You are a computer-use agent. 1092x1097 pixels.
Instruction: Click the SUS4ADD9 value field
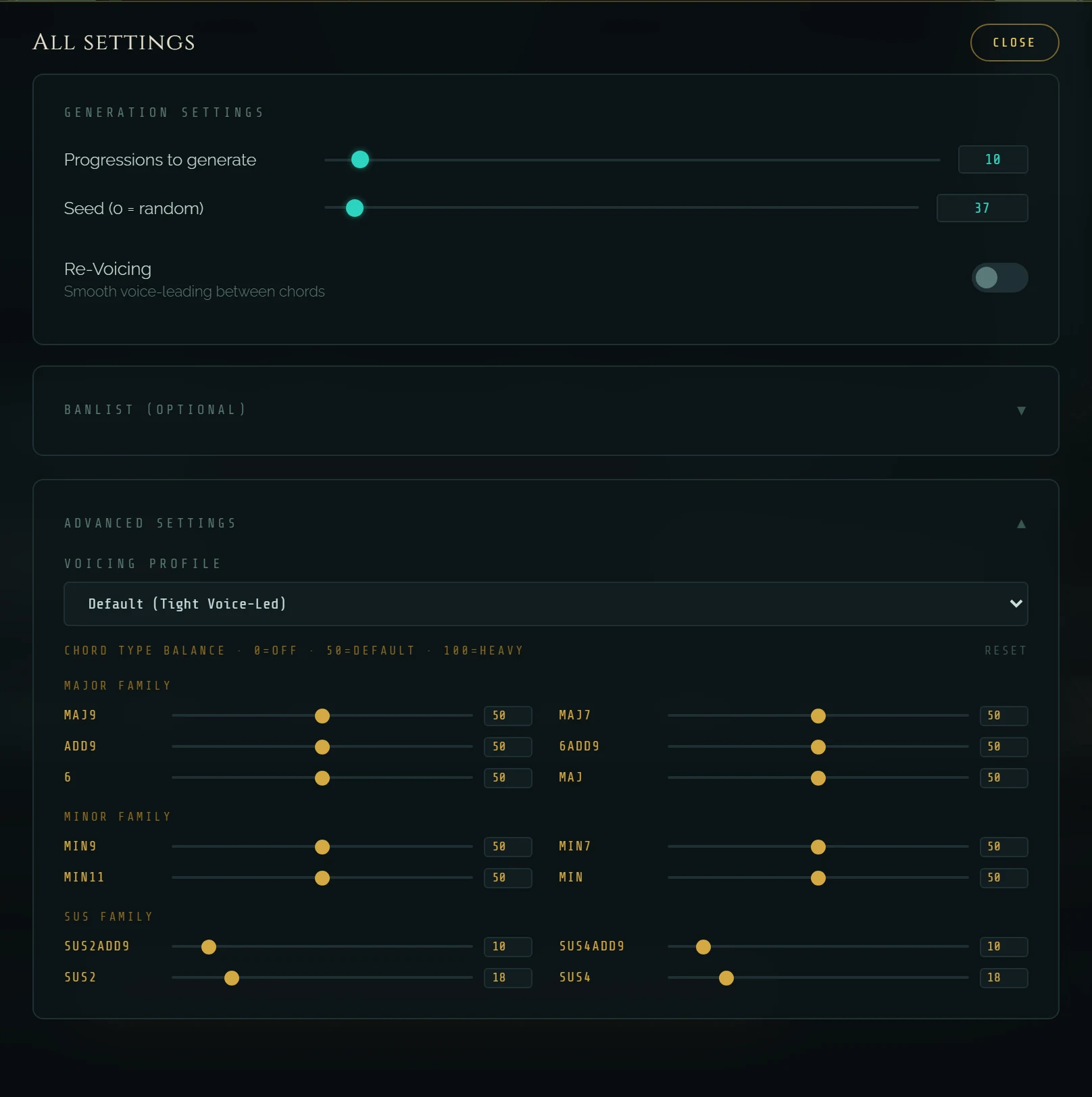pos(1003,947)
